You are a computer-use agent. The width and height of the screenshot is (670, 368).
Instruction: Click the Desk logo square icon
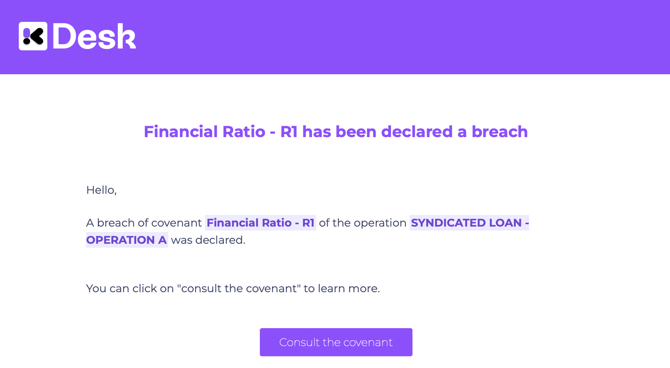coord(33,36)
